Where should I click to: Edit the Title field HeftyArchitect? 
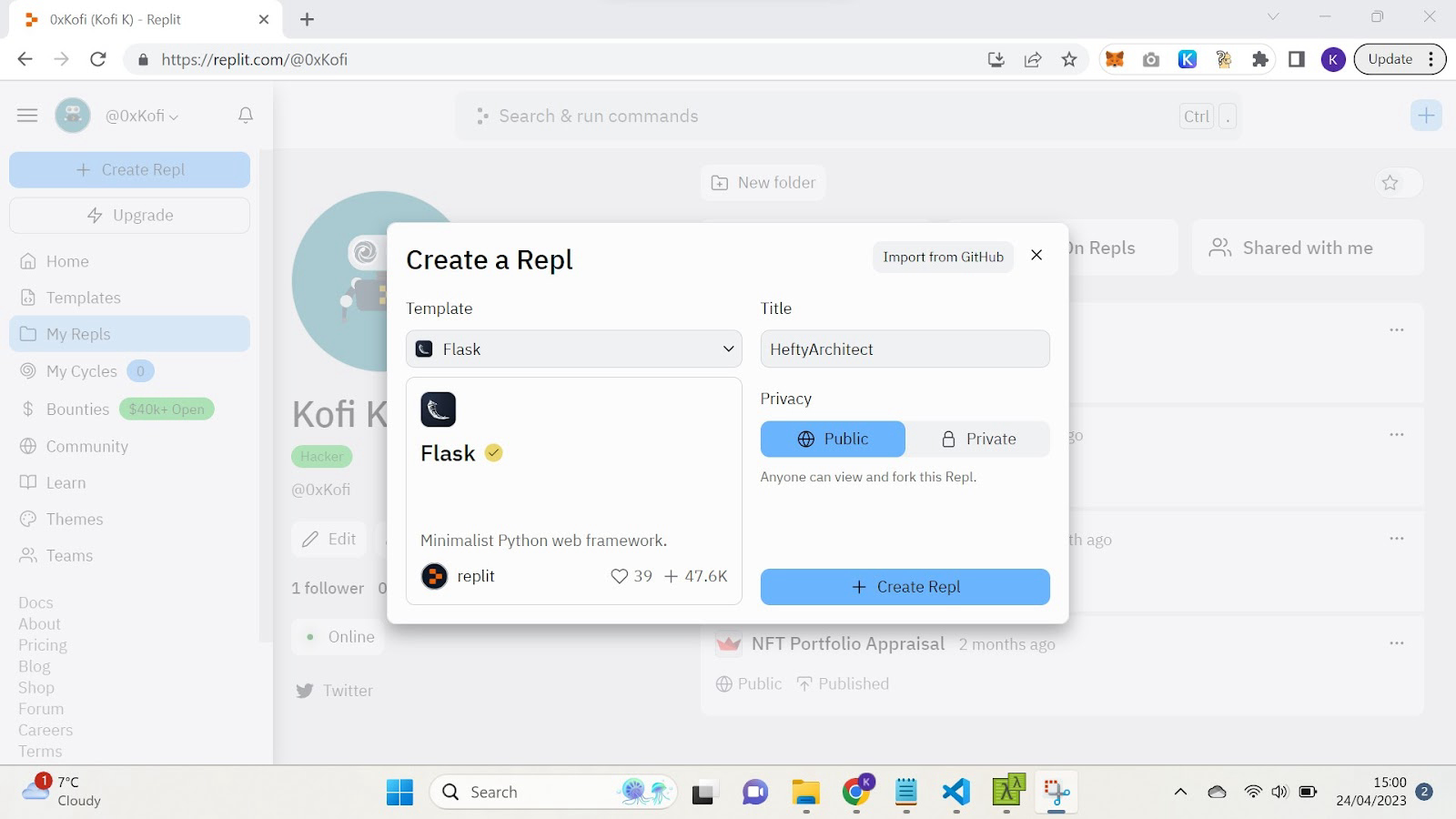pos(905,349)
